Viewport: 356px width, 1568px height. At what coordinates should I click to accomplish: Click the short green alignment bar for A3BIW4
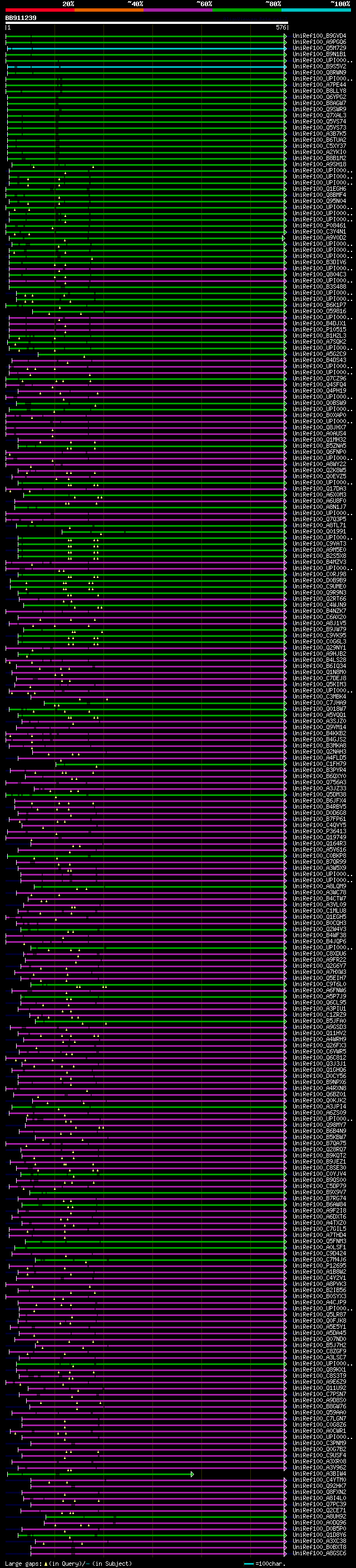pos(100,1474)
